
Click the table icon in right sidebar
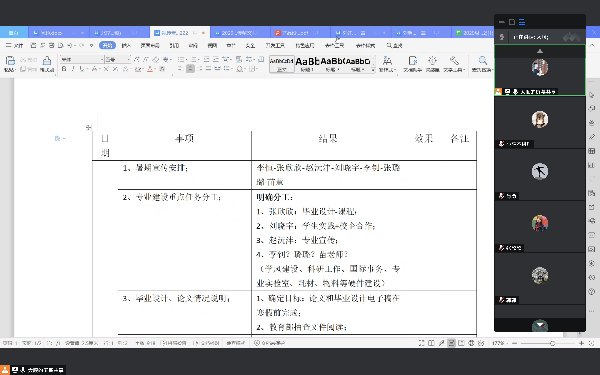592,151
